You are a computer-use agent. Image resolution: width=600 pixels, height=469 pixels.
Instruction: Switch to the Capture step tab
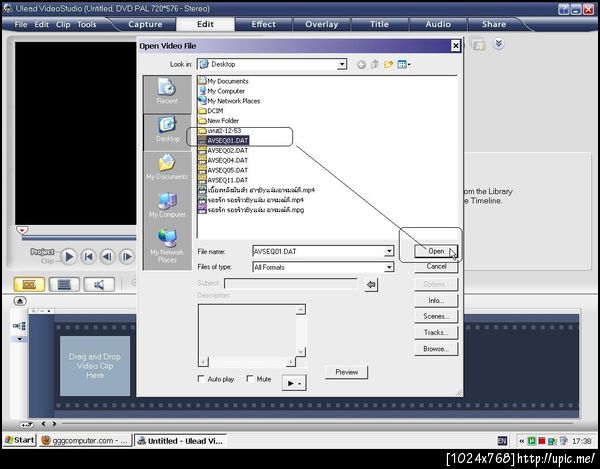pos(145,24)
